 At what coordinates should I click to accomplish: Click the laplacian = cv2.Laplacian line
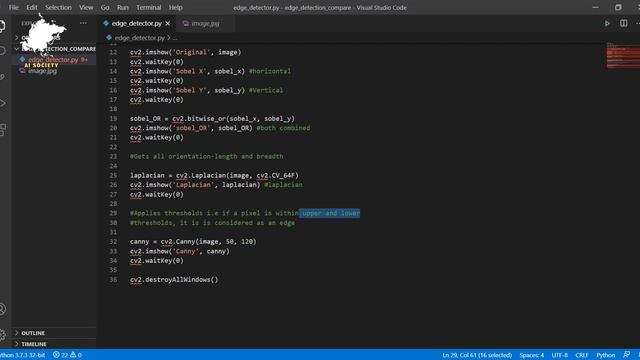pos(214,176)
